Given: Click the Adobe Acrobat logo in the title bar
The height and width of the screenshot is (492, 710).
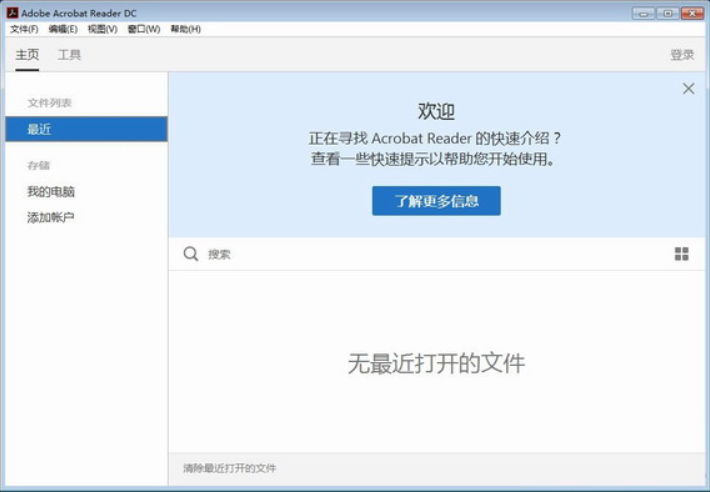Looking at the screenshot, I should [12, 13].
